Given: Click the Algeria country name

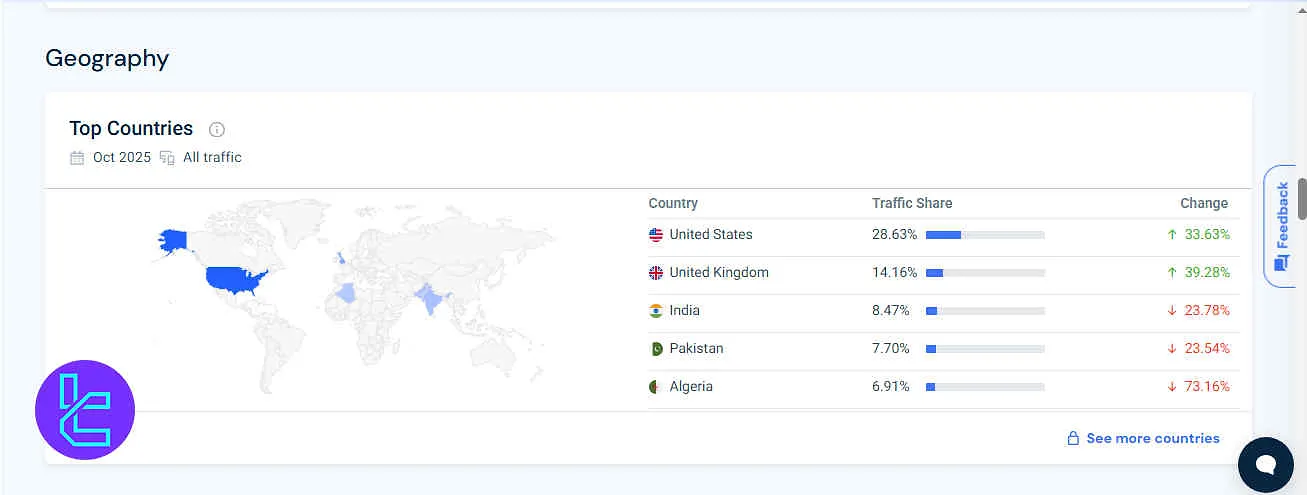Looking at the screenshot, I should pos(691,387).
